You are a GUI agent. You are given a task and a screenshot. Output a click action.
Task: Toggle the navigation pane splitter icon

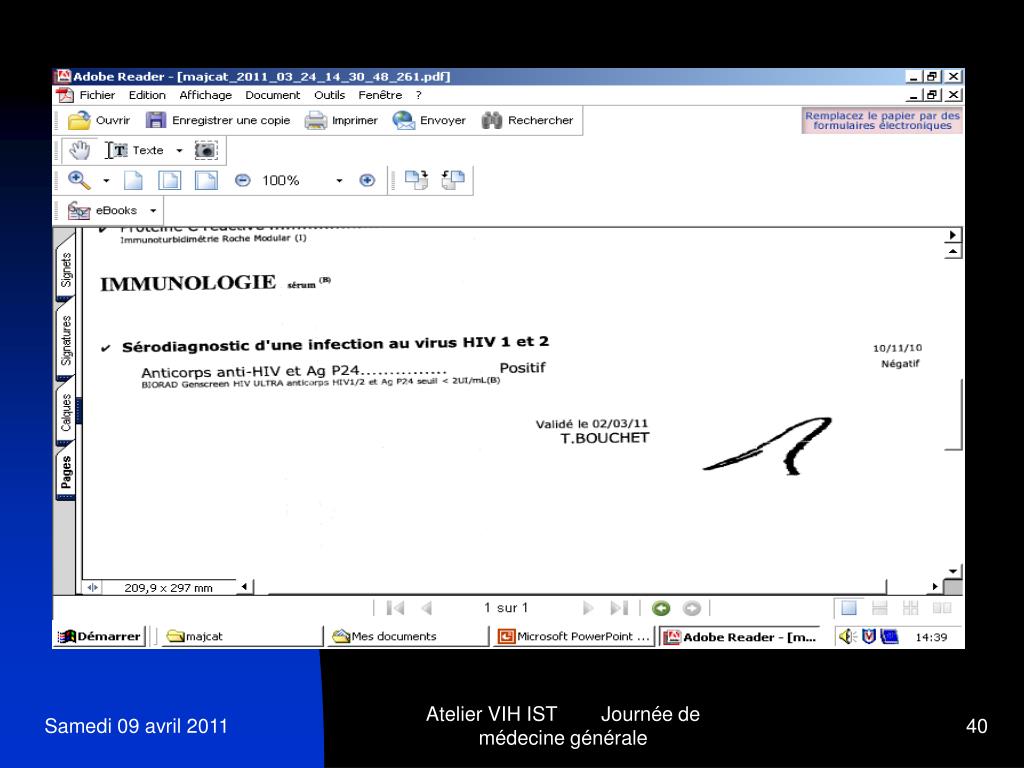click(93, 588)
